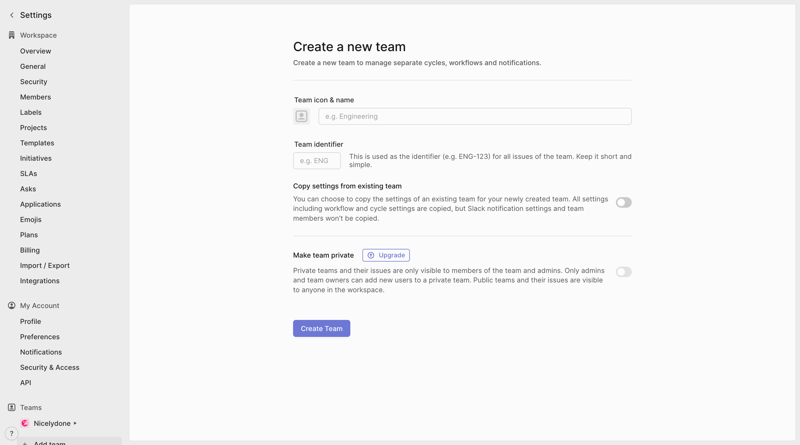Select the Nicelydone team
This screenshot has width=800, height=445.
52,424
